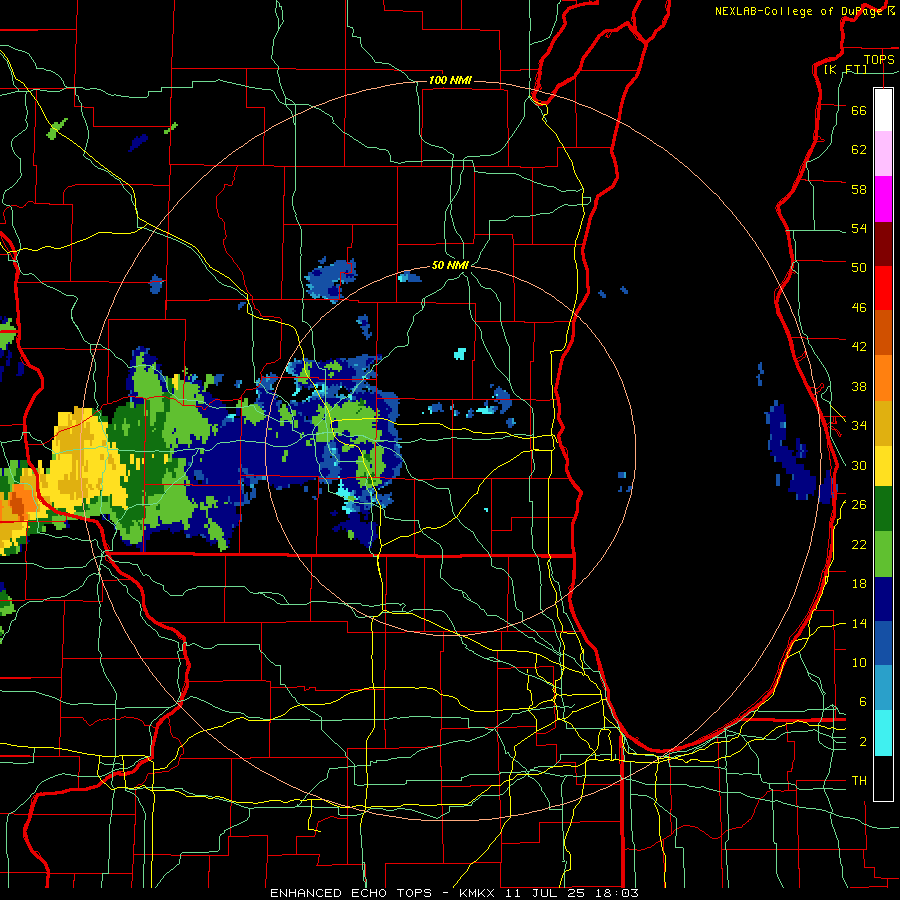Viewport: 900px width, 900px height.
Task: Click the '[K FT]' units label
Action: pos(845,69)
